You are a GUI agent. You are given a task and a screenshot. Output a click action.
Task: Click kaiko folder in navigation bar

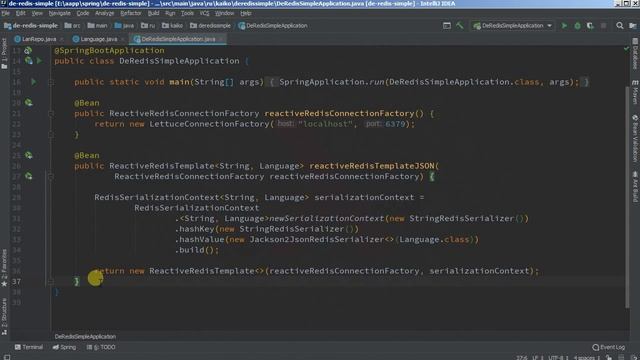(172, 26)
